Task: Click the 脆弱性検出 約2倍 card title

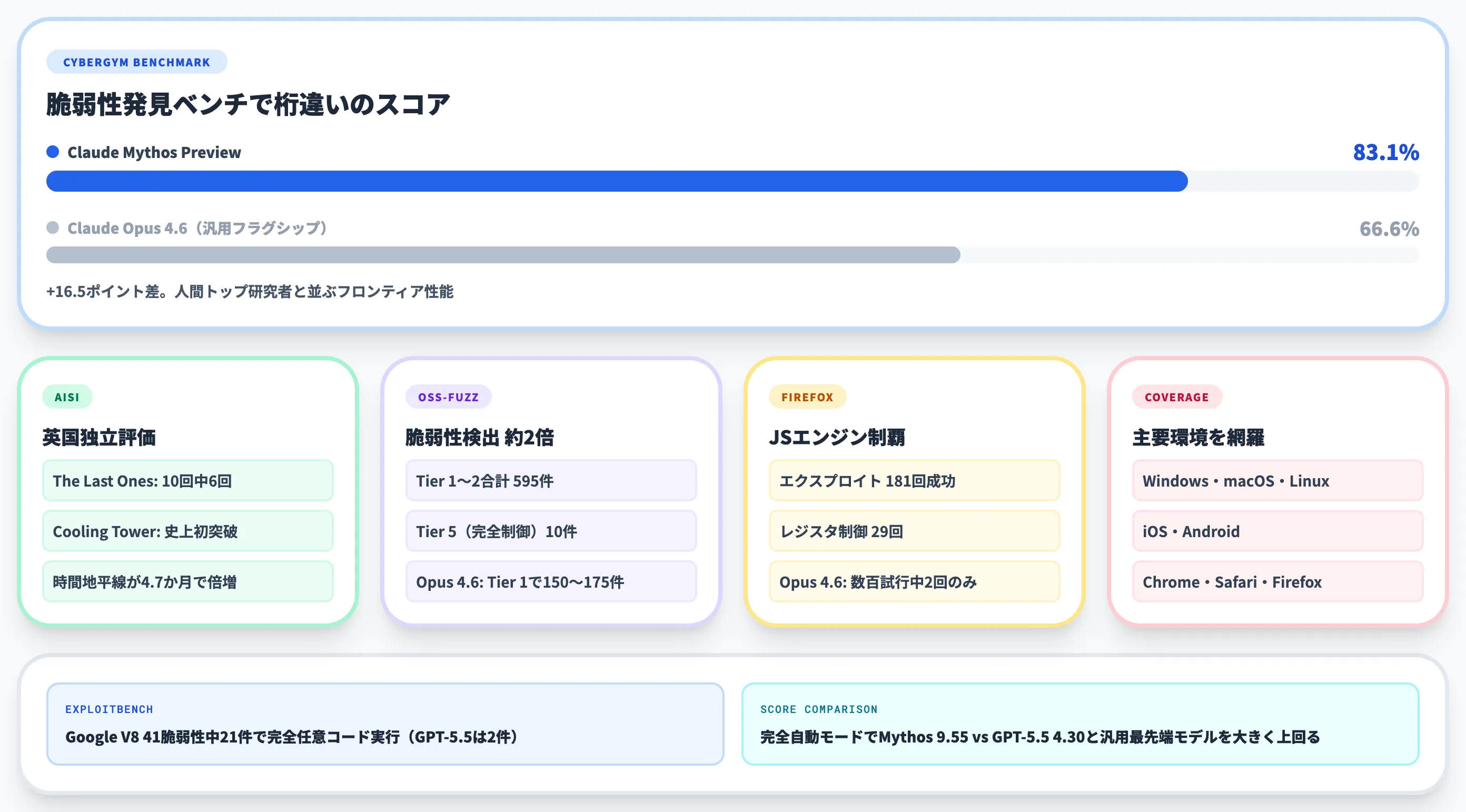Action: pos(480,438)
